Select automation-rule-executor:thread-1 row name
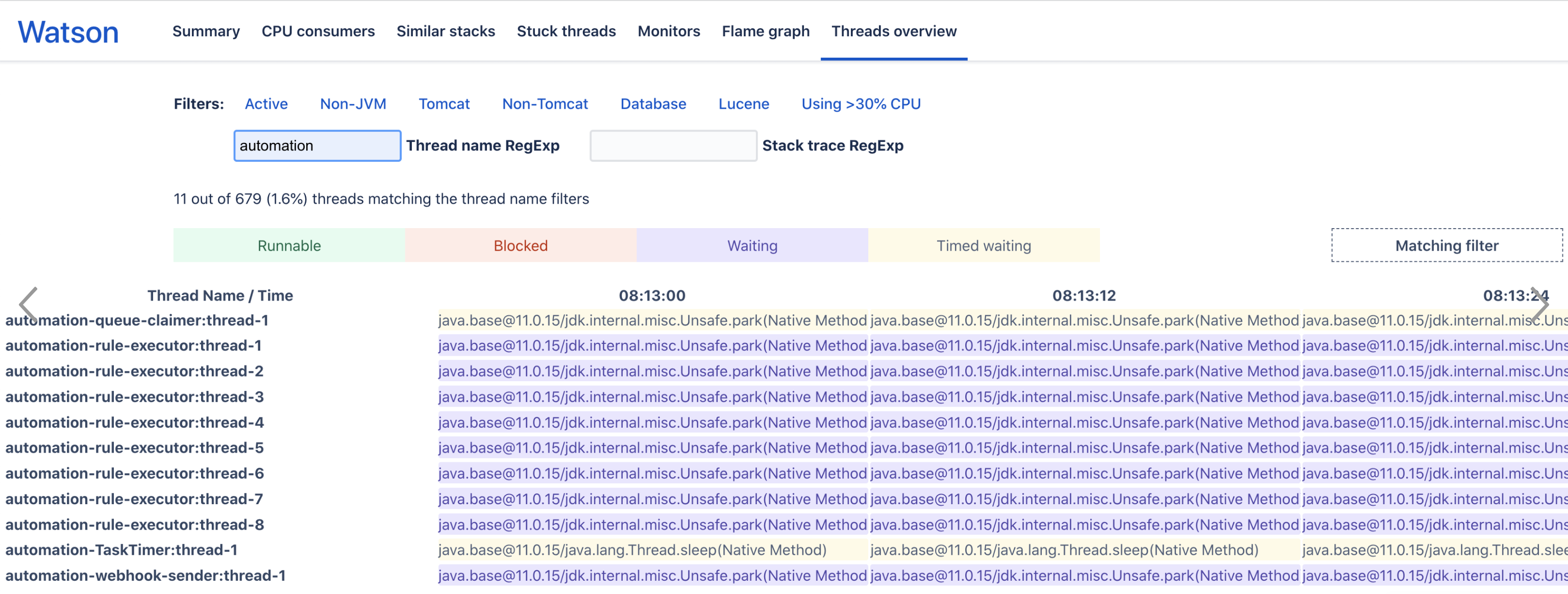 tap(133, 345)
